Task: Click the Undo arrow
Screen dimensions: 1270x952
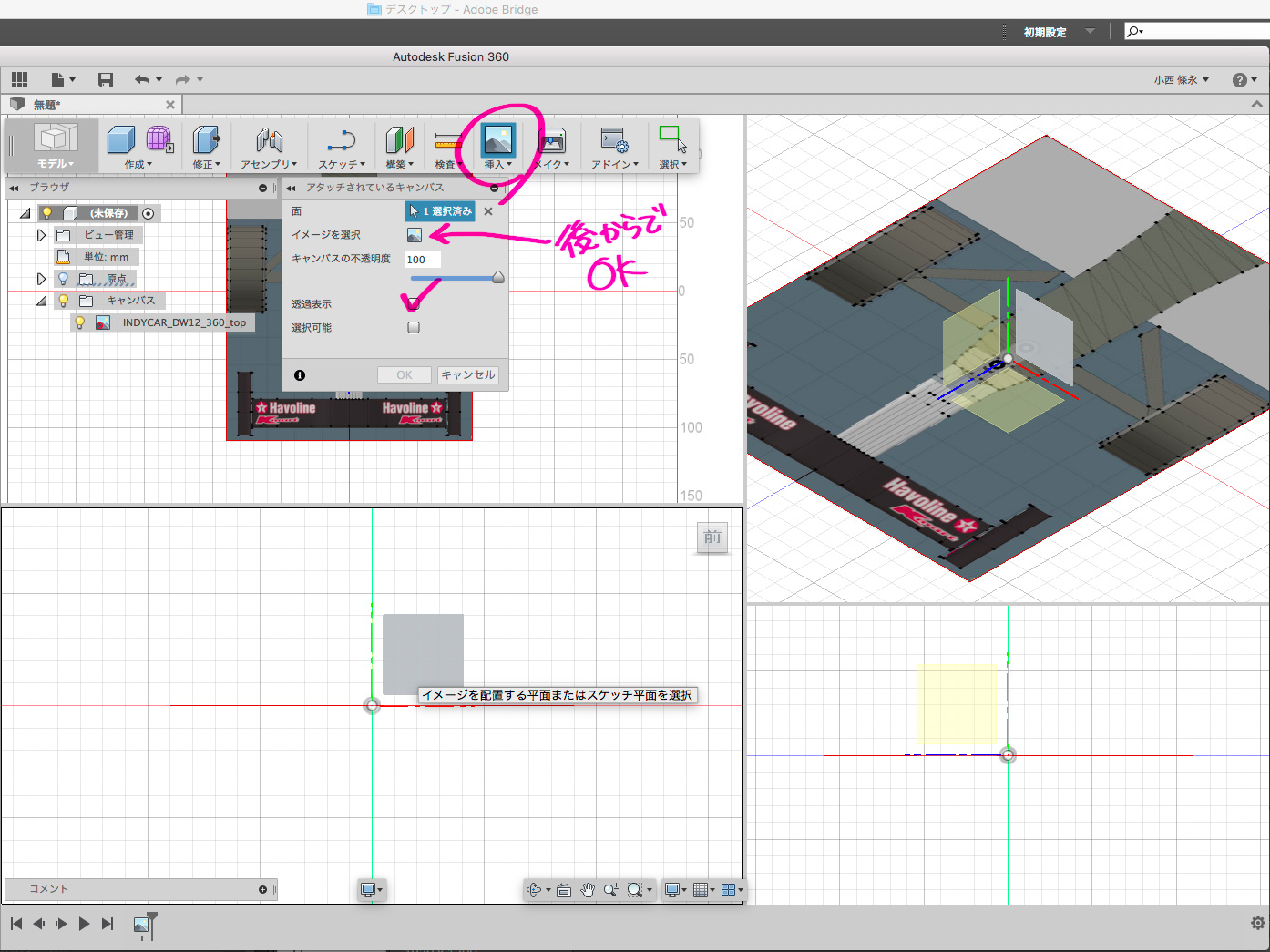Action: click(x=142, y=80)
